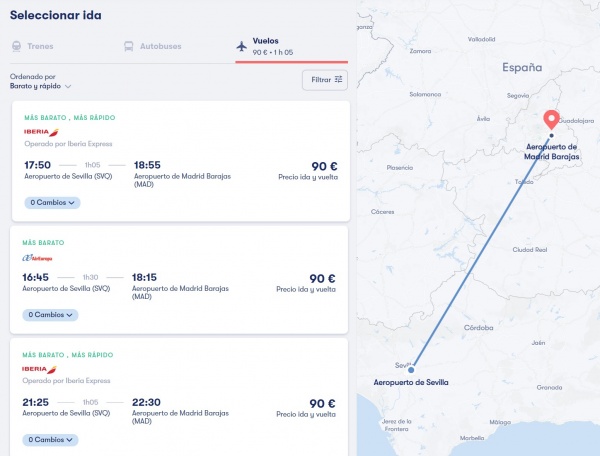Click the airplane icon in Vuelos tab
The width and height of the screenshot is (600, 456).
click(x=241, y=46)
